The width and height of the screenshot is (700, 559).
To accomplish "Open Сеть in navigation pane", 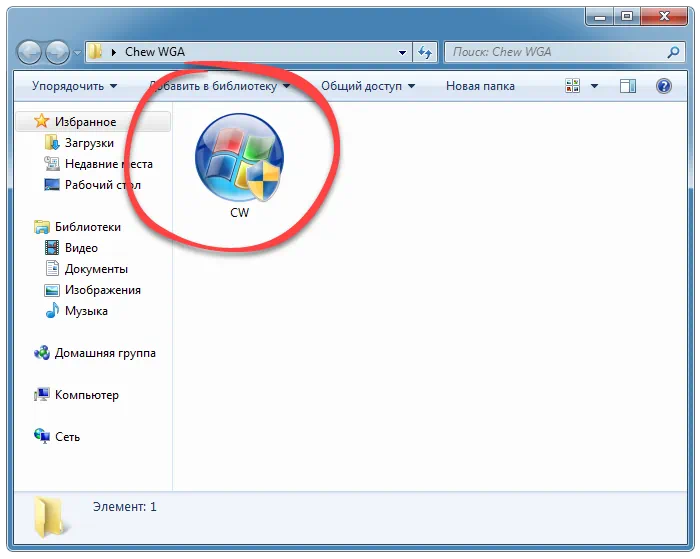I will [x=67, y=437].
